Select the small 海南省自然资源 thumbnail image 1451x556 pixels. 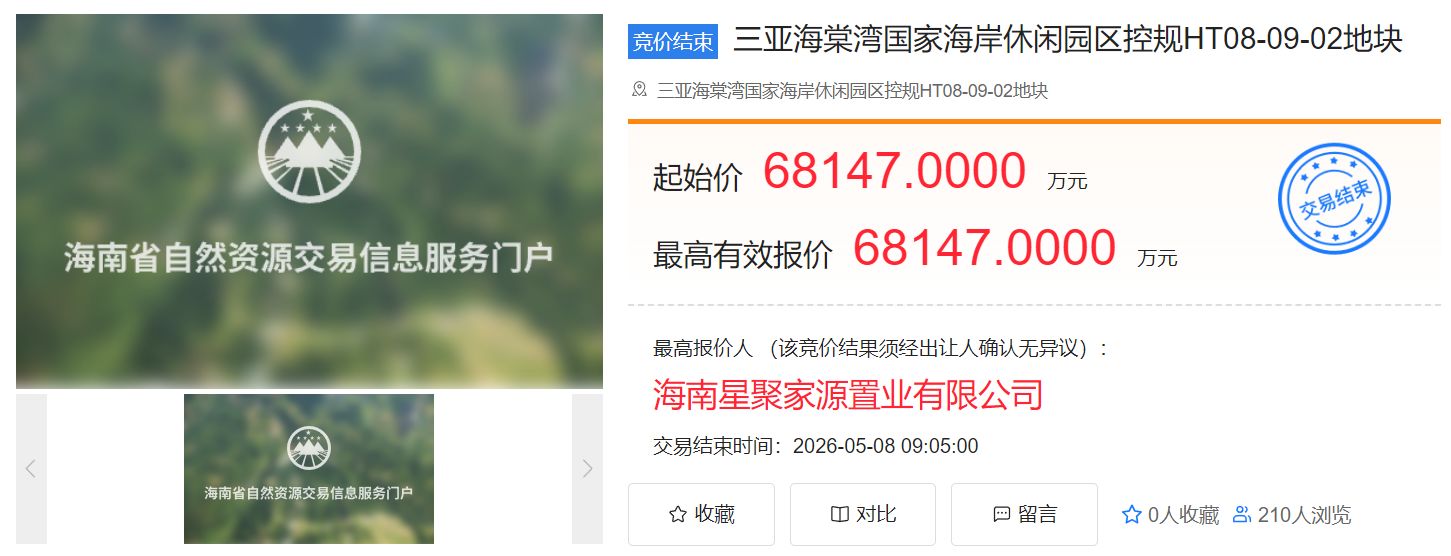(309, 469)
